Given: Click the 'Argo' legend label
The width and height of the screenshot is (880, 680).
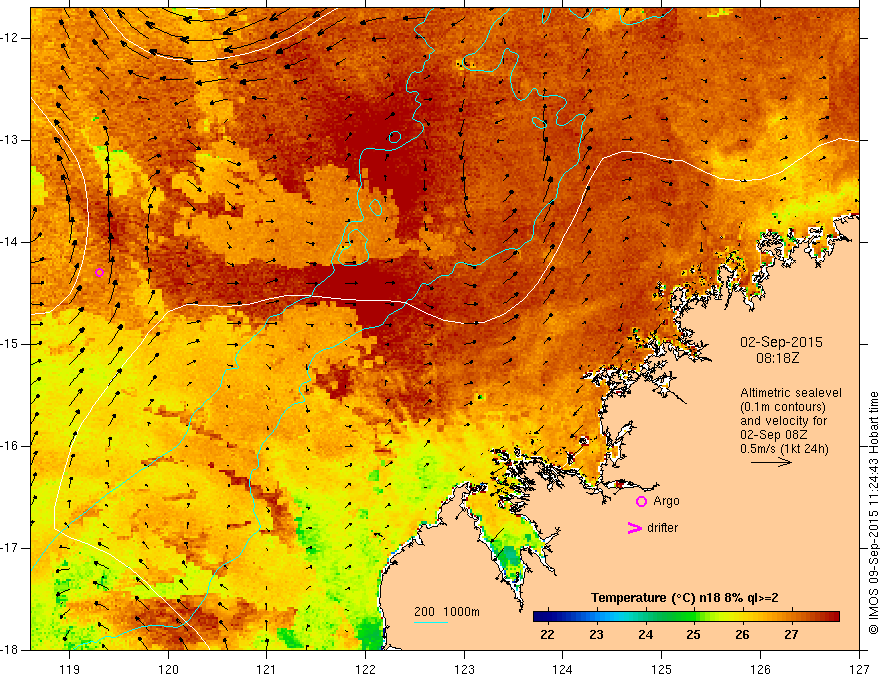Looking at the screenshot, I should point(666,501).
